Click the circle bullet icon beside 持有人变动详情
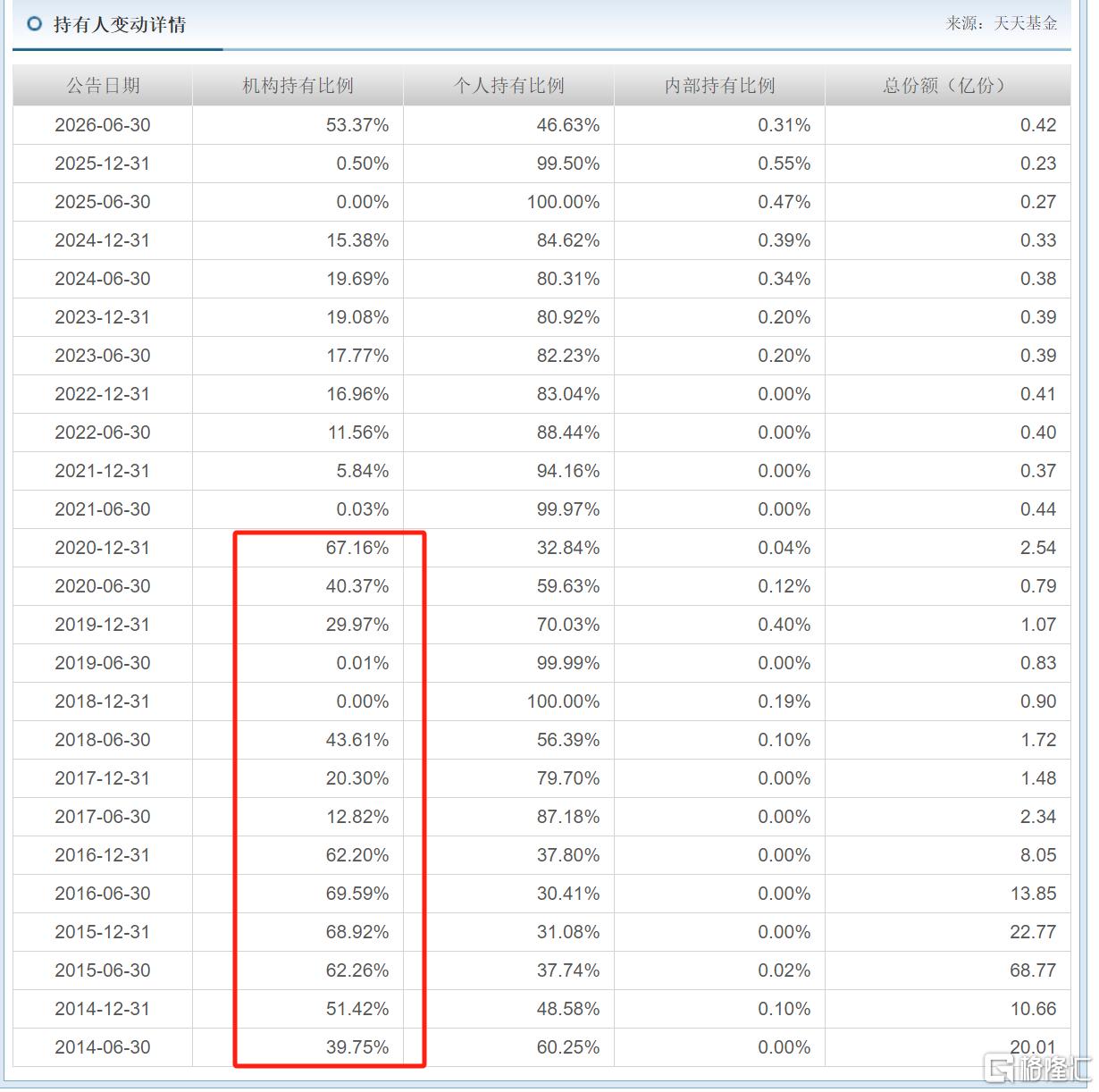Image resolution: width=1099 pixels, height=1092 pixels. 34,24
